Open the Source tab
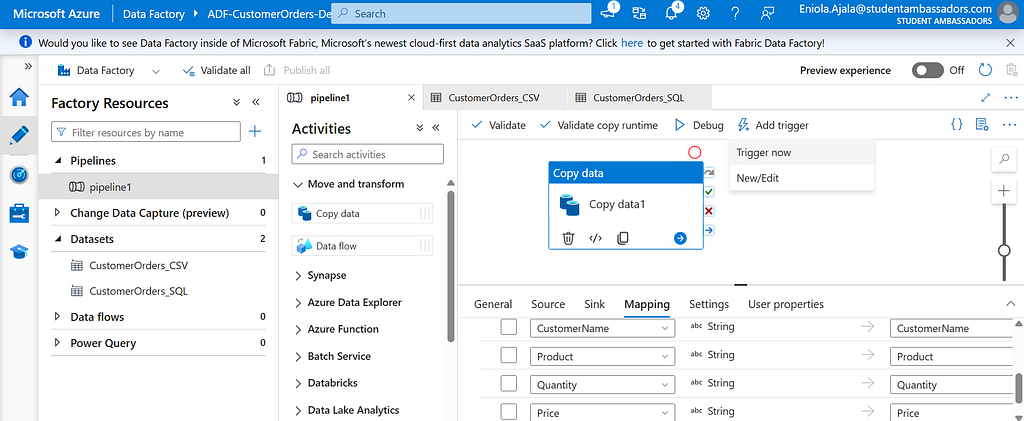 (x=548, y=304)
